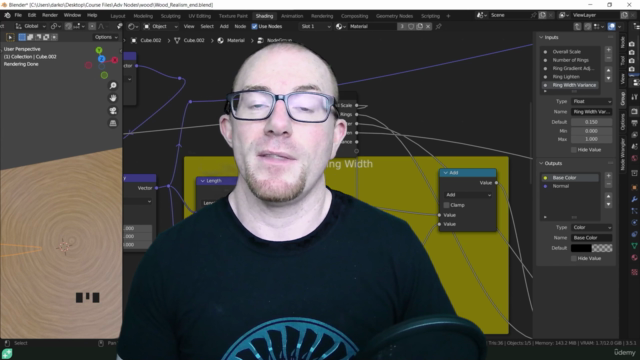640x360 pixels.
Task: Duplicate material with the new material icon
Action: 420,27
